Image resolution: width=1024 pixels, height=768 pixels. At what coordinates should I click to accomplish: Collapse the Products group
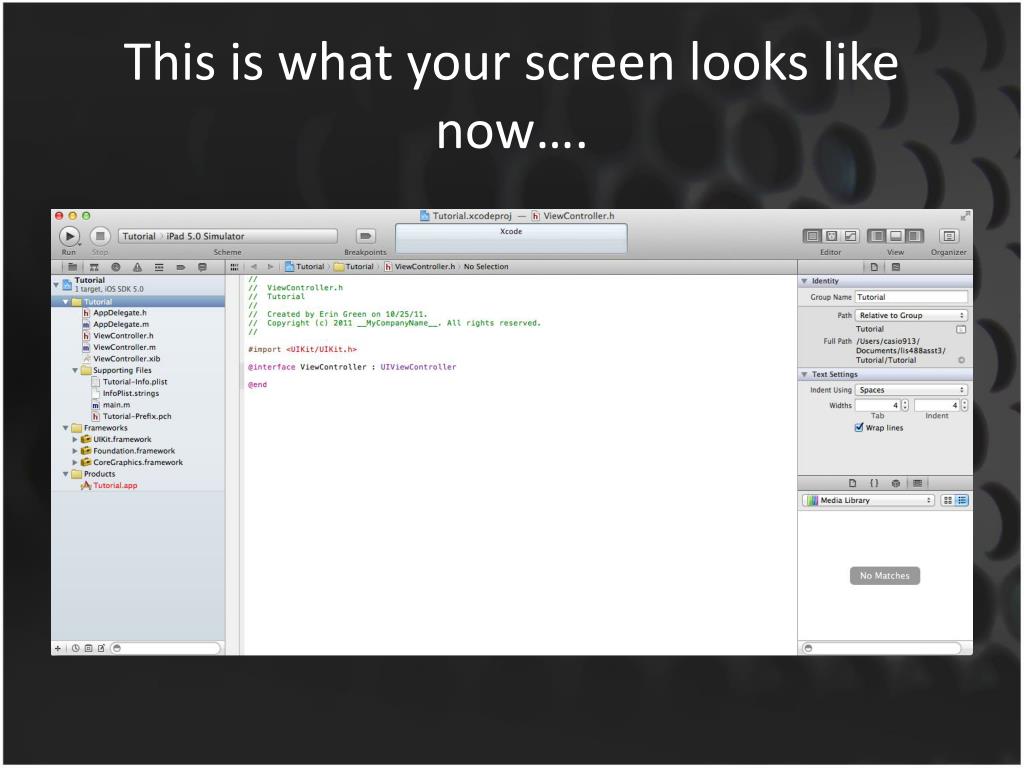(x=65, y=474)
